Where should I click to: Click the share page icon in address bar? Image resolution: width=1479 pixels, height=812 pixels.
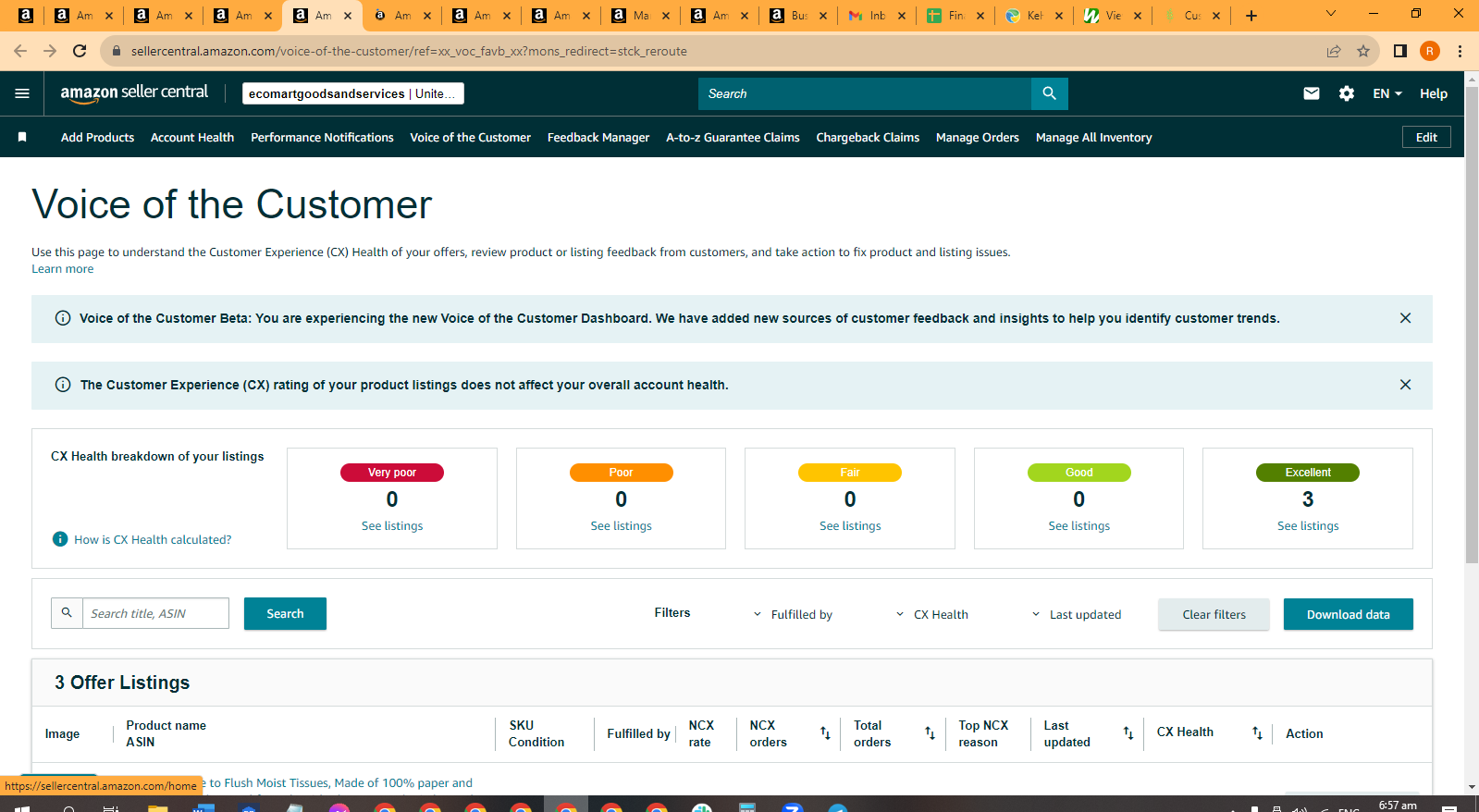click(x=1334, y=51)
